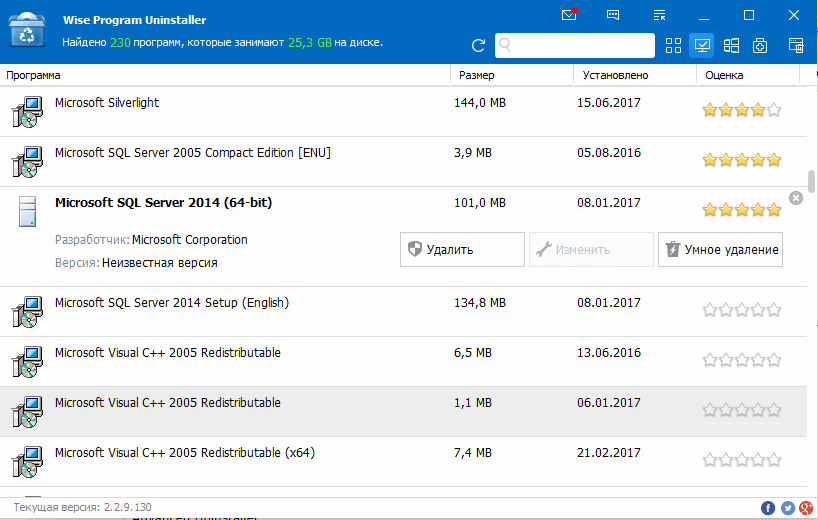The image size is (818, 520).
Task: Sort list by Установлено column
Action: click(634, 75)
